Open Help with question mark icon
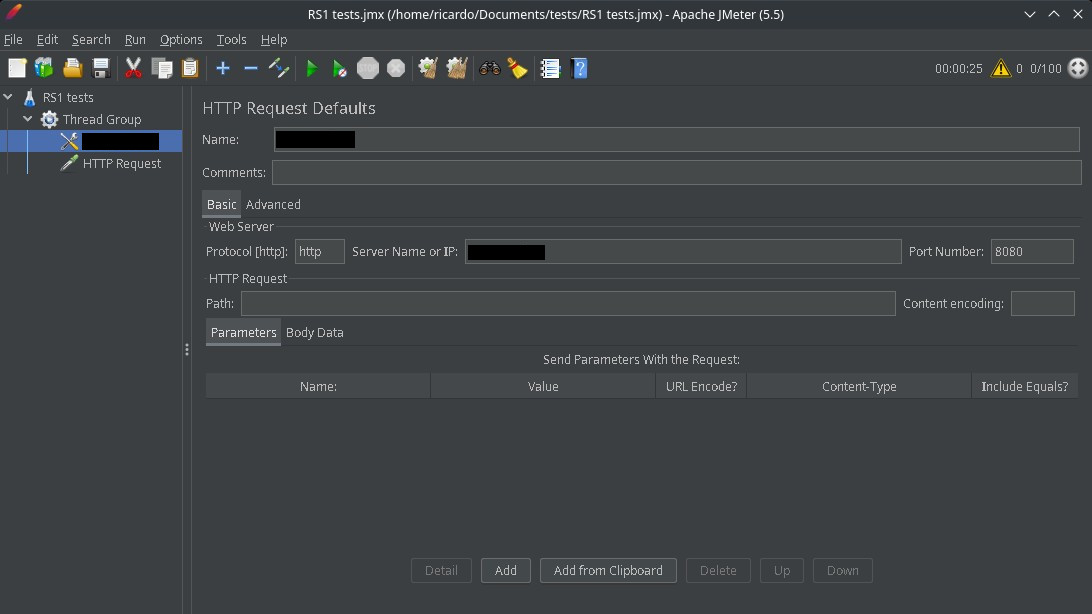Viewport: 1092px width, 614px height. pyautogui.click(x=579, y=68)
